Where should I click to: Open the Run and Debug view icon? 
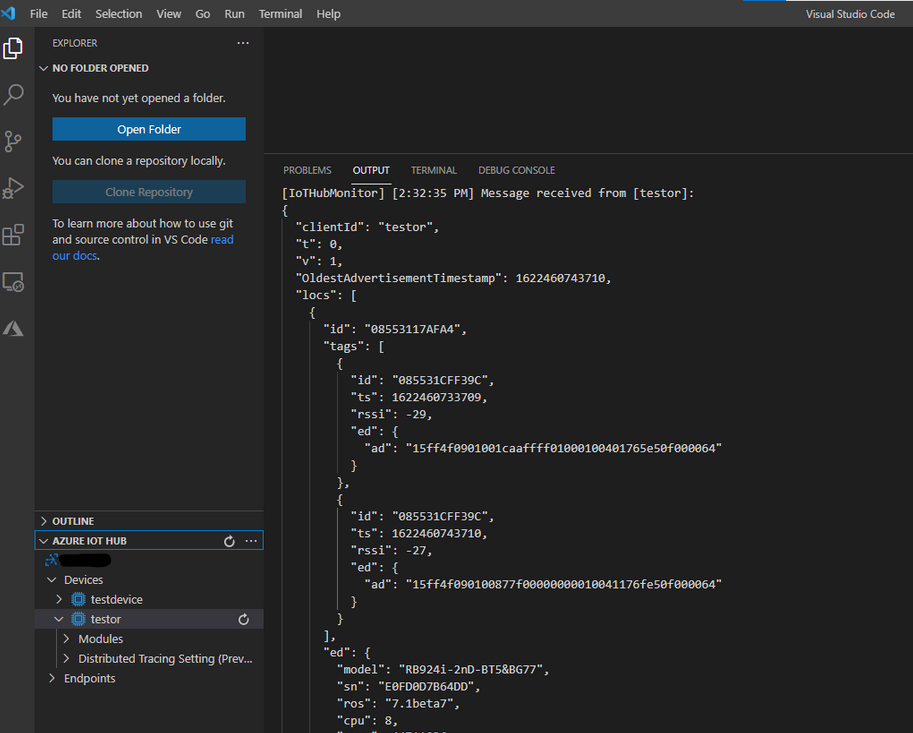(14, 188)
